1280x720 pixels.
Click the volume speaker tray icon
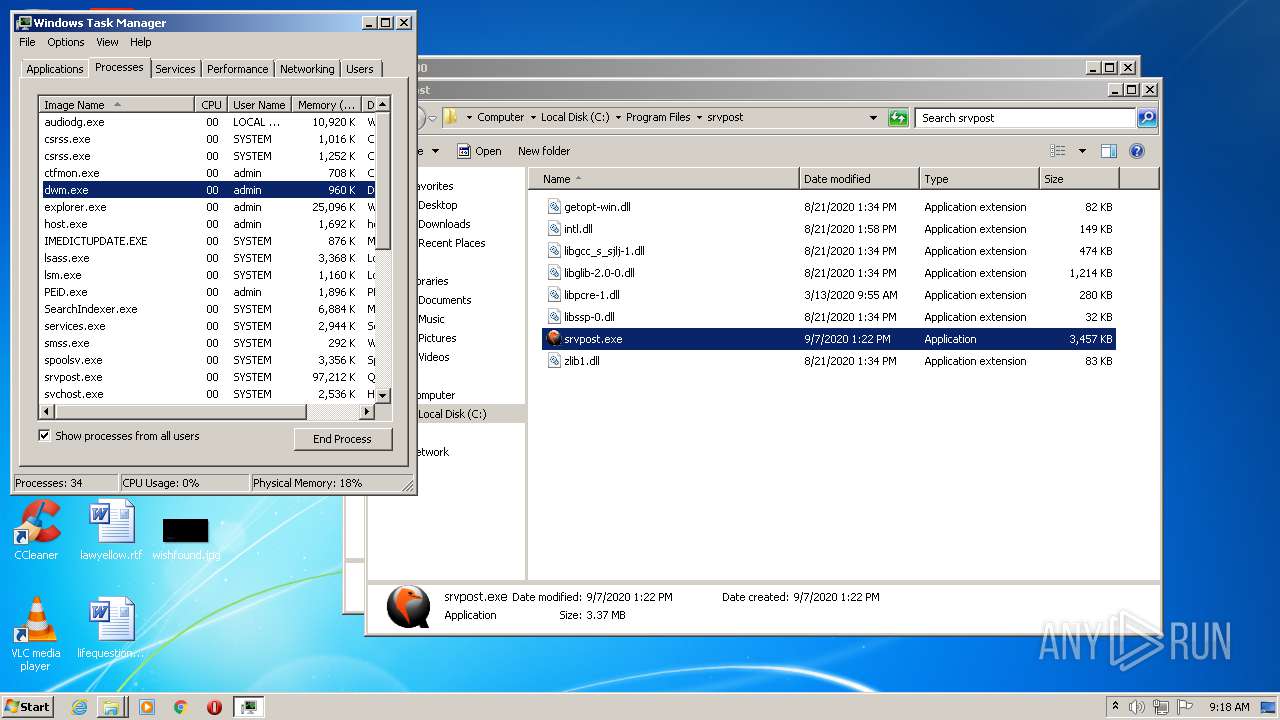[x=1137, y=707]
